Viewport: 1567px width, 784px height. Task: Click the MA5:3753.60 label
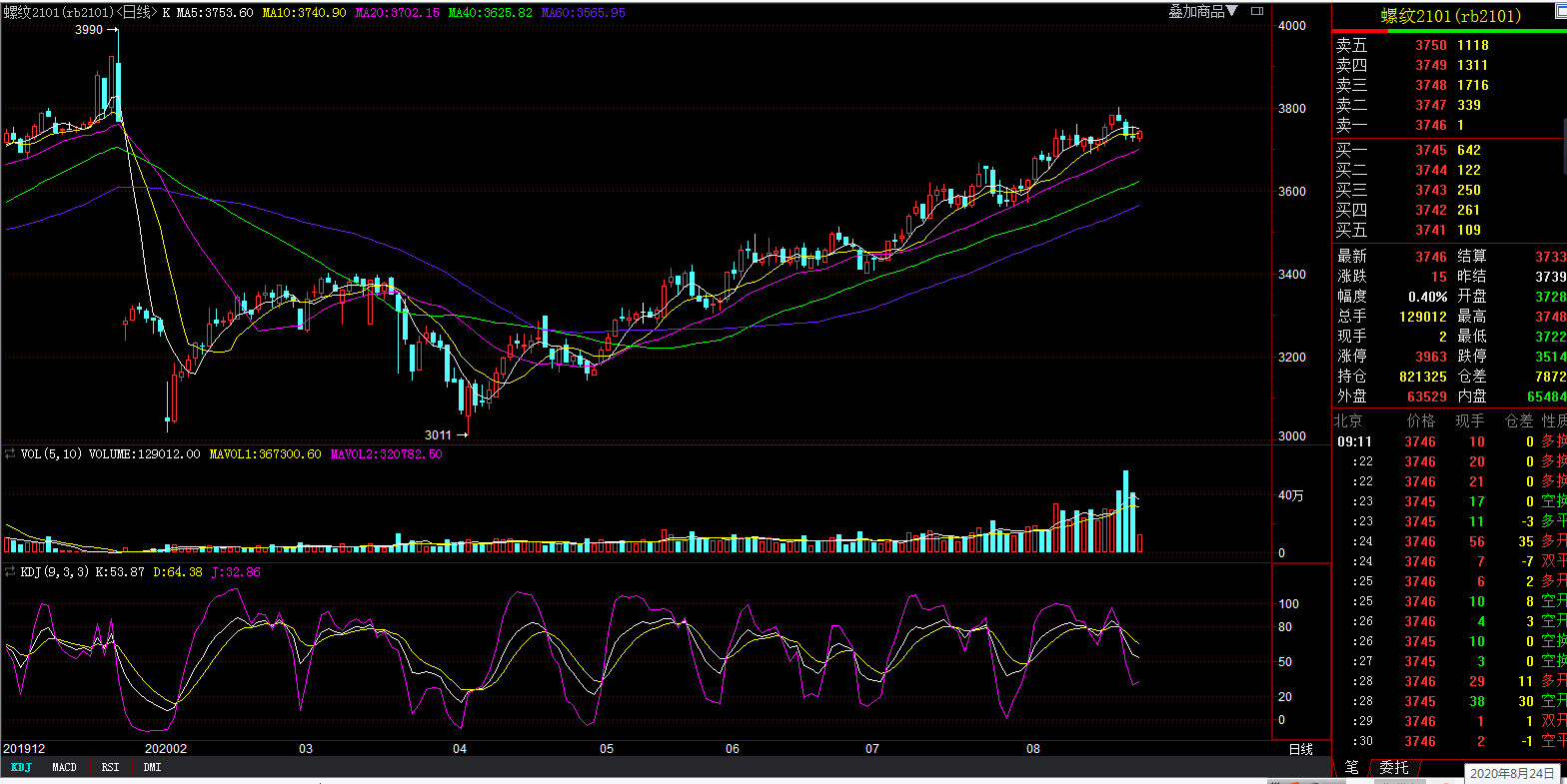pyautogui.click(x=215, y=12)
